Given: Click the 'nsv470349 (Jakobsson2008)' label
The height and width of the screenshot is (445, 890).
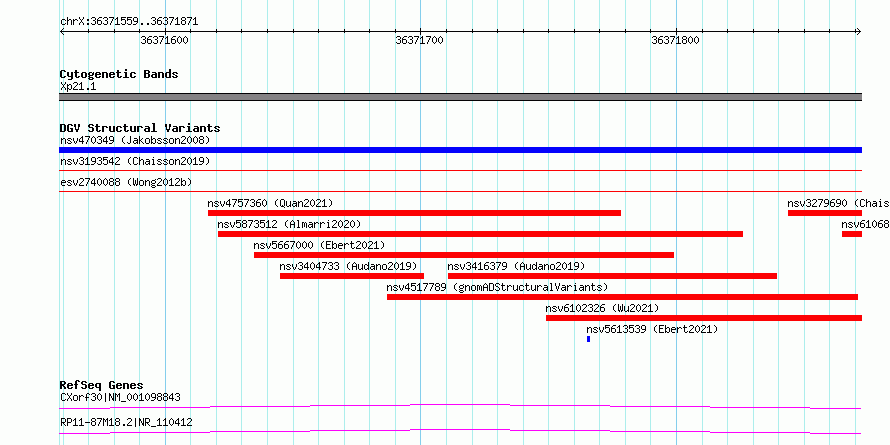Looking at the screenshot, I should [135, 140].
